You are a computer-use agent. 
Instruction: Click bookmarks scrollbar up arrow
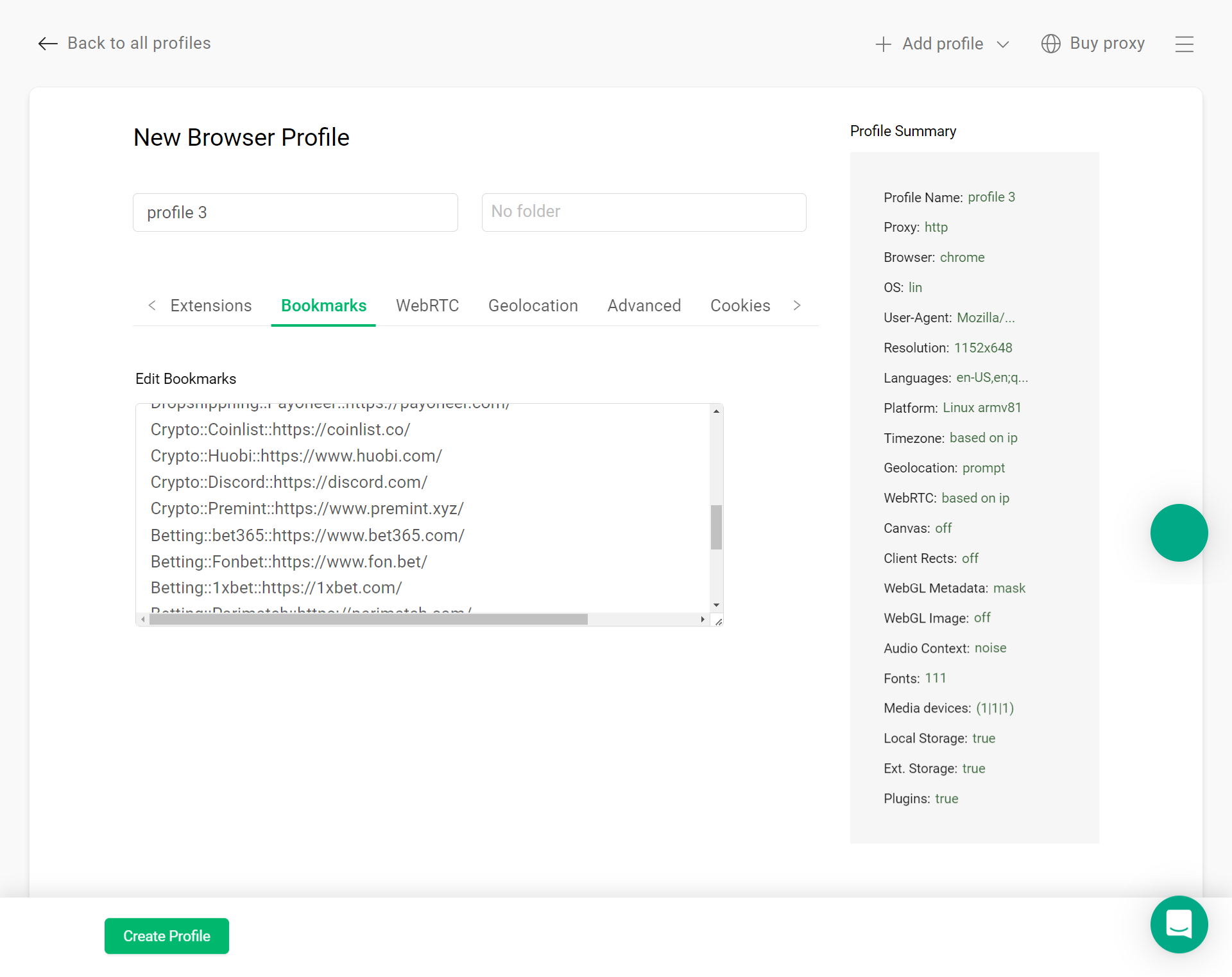point(716,411)
